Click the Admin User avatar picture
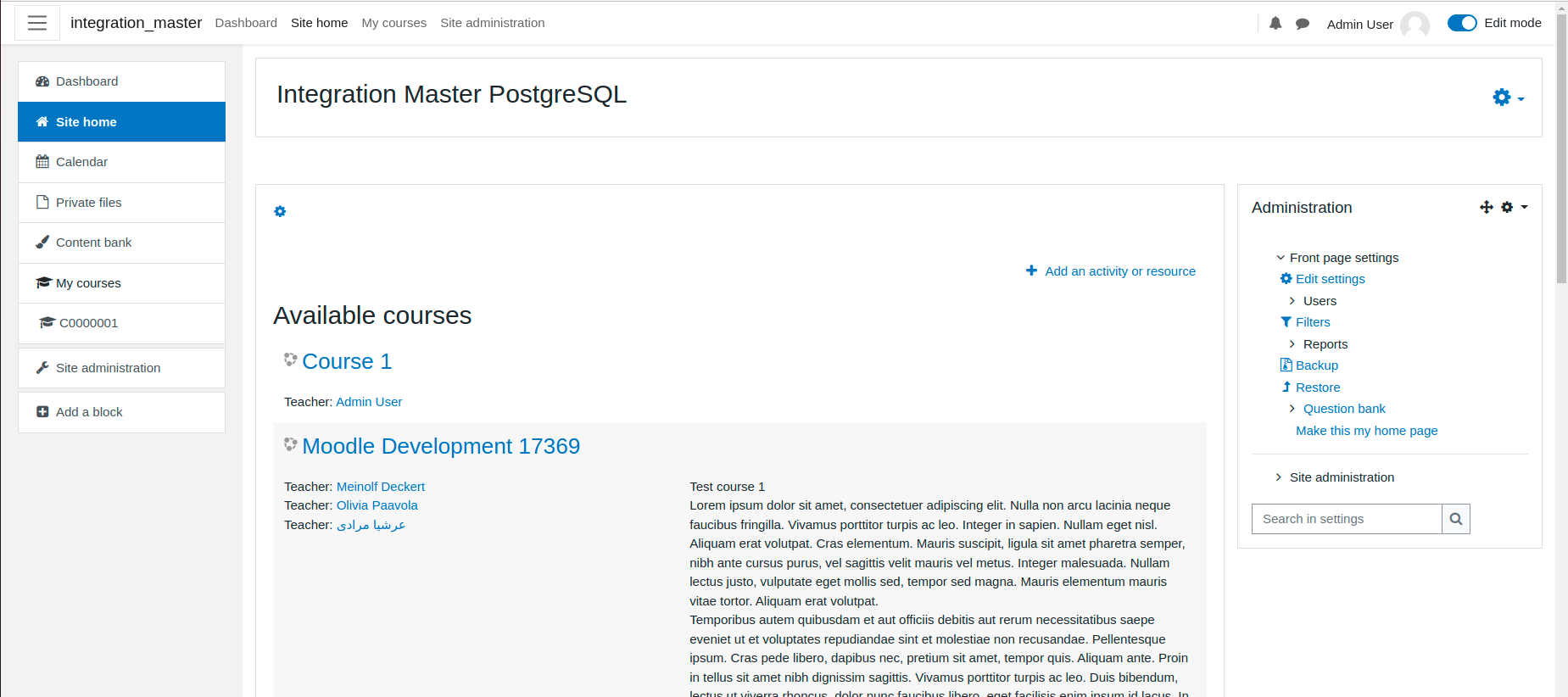Image resolution: width=1568 pixels, height=697 pixels. click(1415, 24)
